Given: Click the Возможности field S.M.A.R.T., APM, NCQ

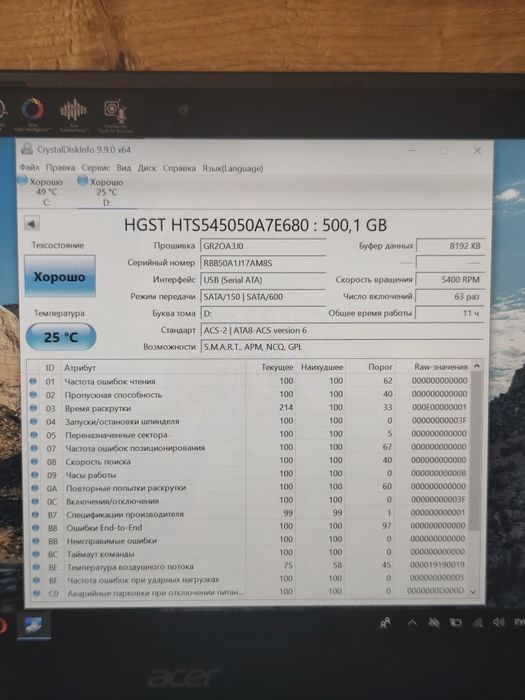Looking at the screenshot, I should tap(343, 347).
